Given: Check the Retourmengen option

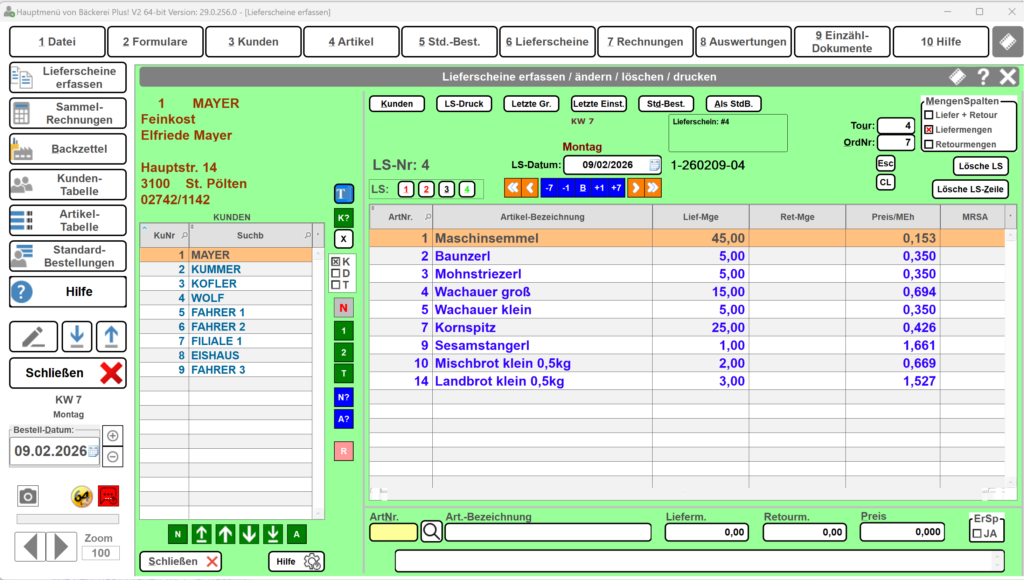Looking at the screenshot, I should coord(929,144).
